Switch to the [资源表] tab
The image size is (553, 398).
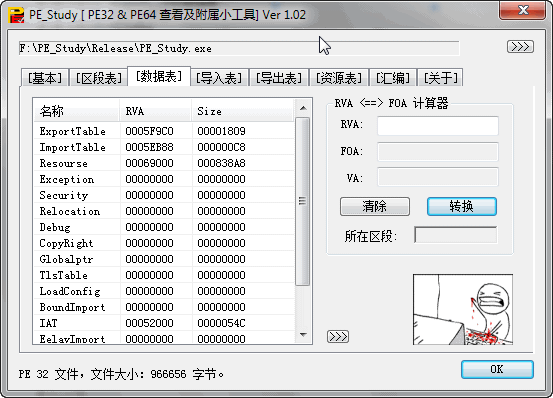click(x=339, y=78)
